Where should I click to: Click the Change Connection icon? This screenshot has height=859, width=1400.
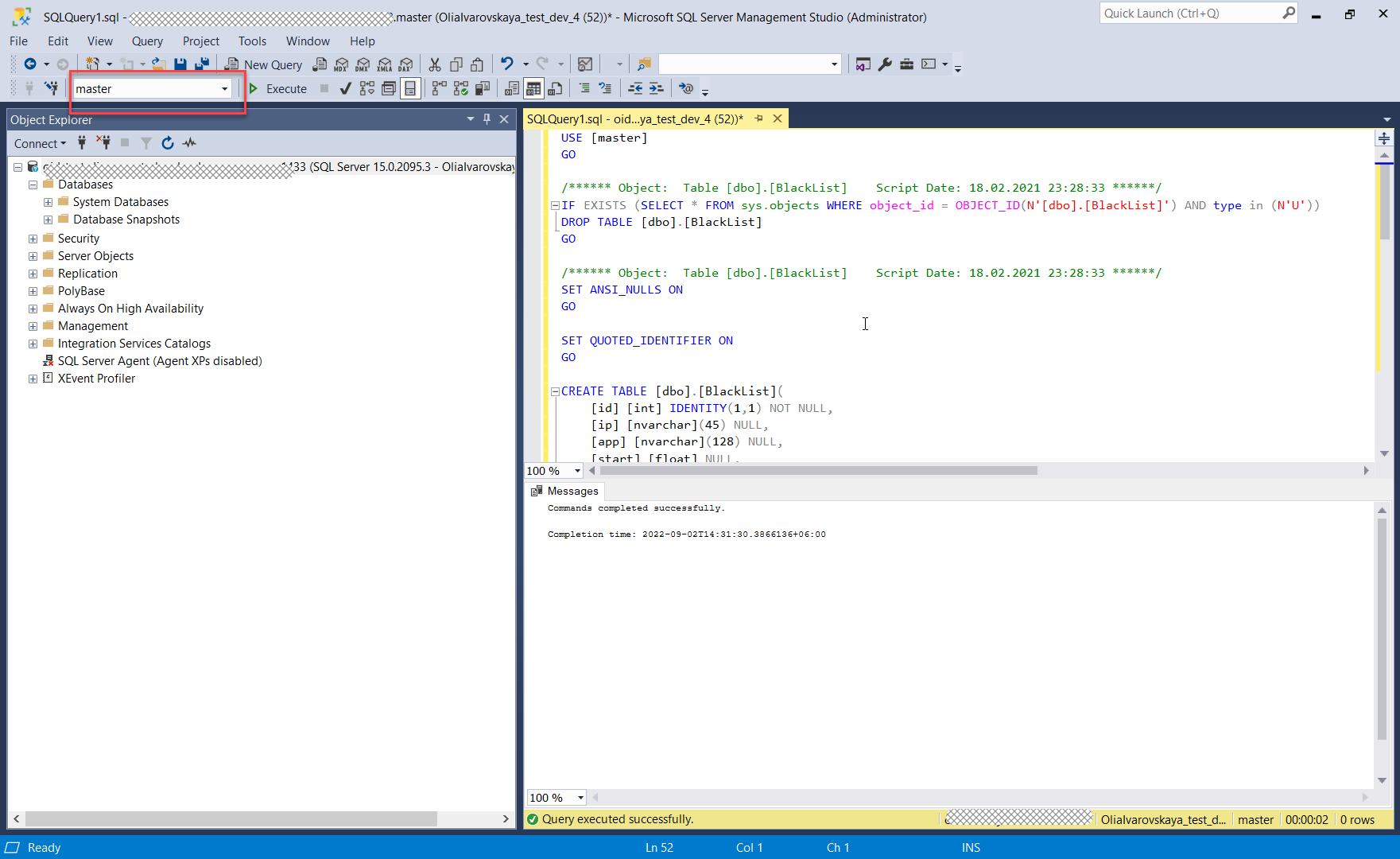click(51, 88)
